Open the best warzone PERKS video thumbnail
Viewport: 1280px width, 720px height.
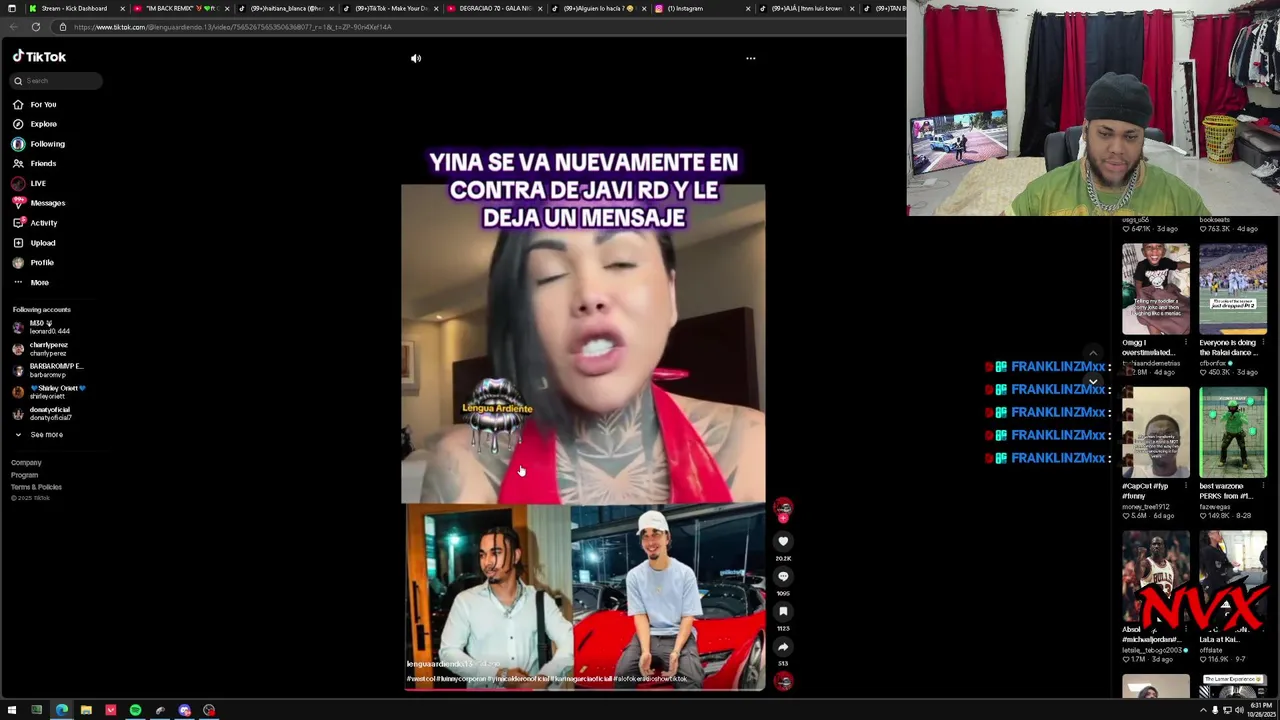click(x=1233, y=433)
